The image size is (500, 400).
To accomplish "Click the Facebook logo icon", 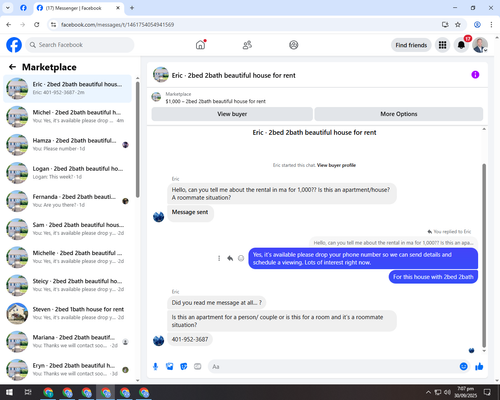I will (x=14, y=45).
